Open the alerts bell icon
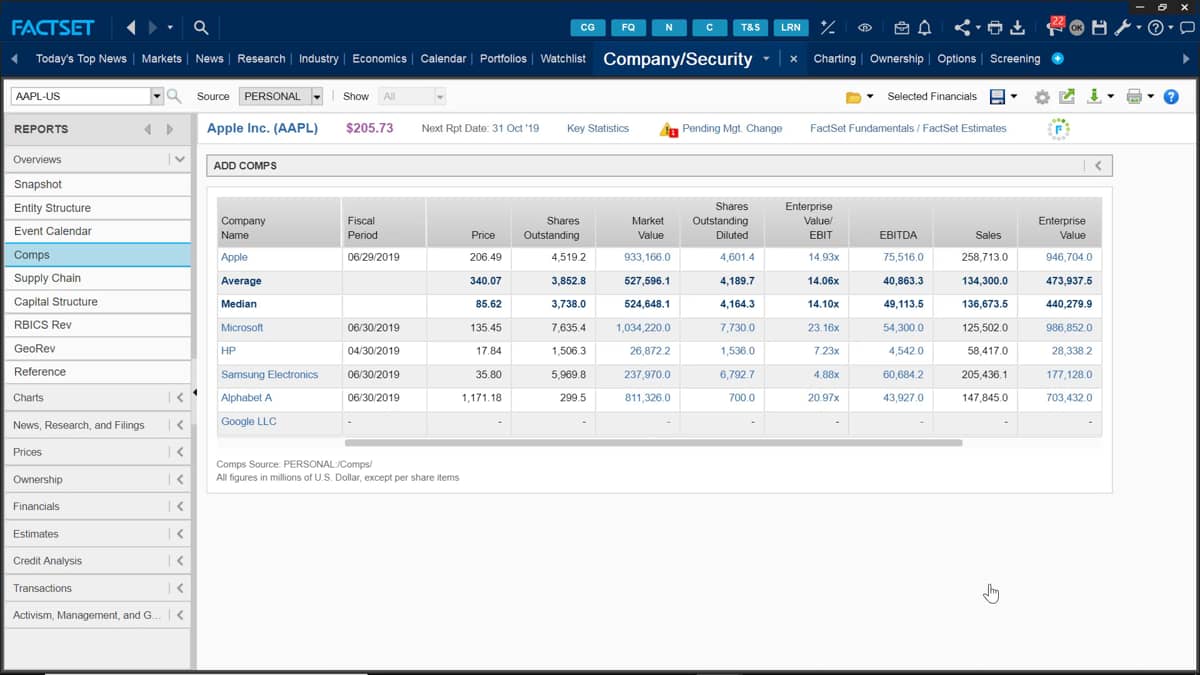1200x675 pixels. click(925, 28)
